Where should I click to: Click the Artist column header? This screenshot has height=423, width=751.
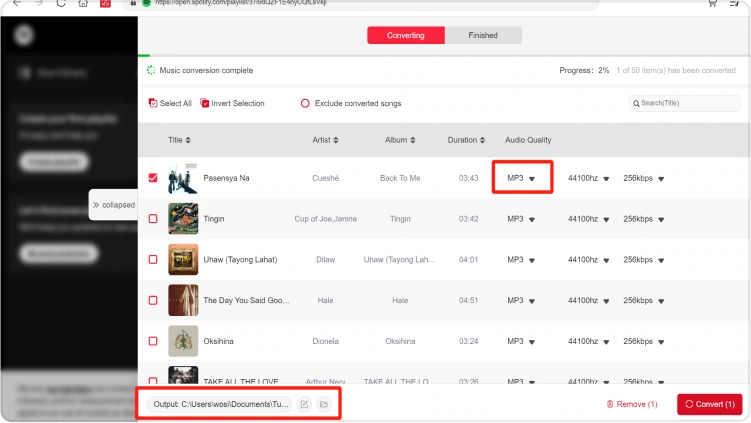point(325,140)
